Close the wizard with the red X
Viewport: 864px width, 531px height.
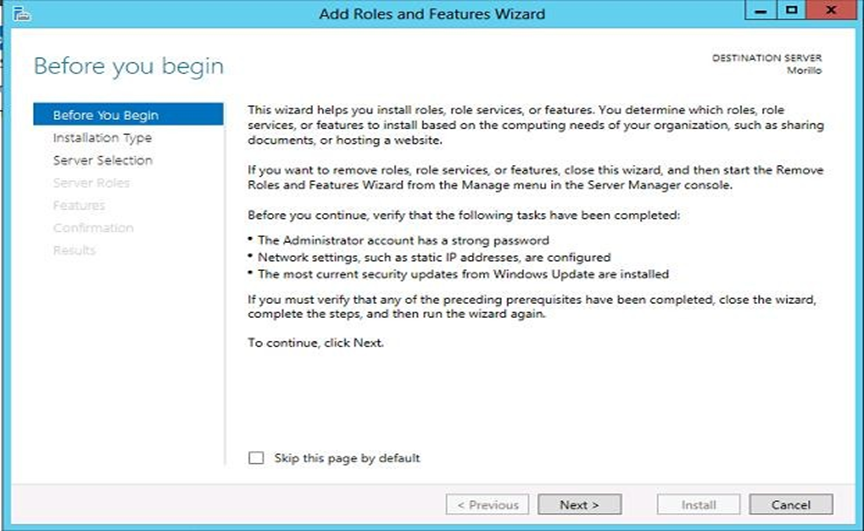tap(829, 13)
